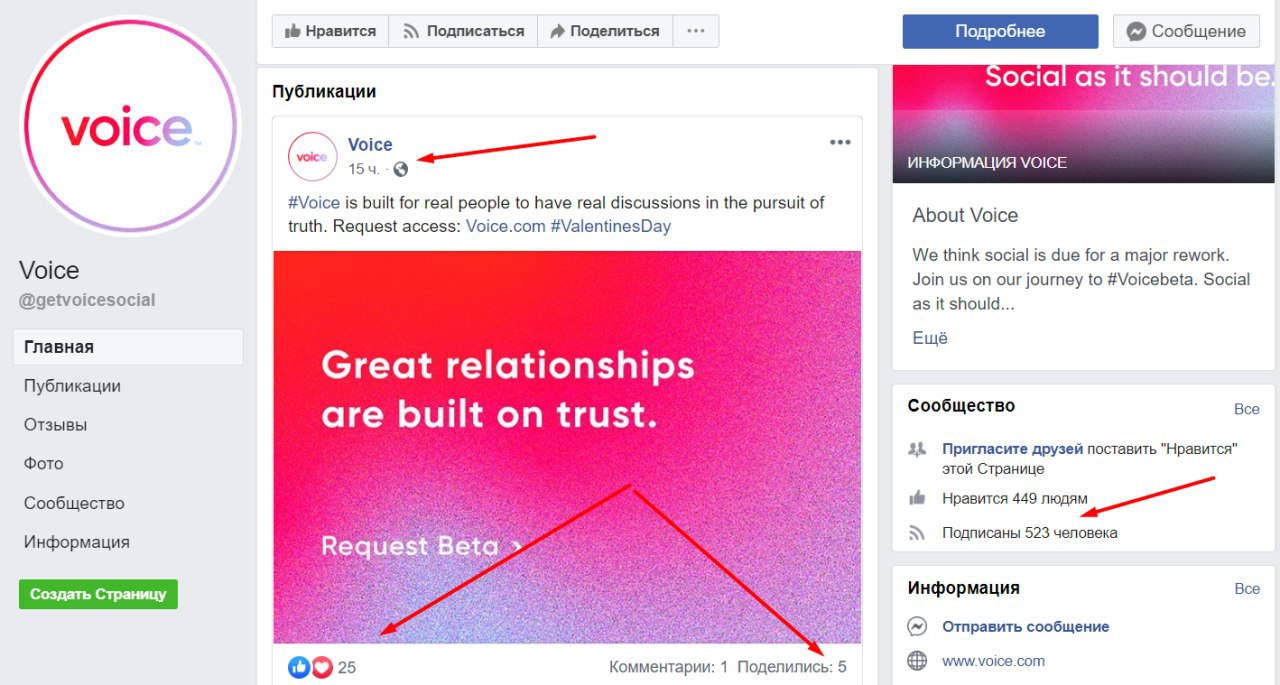Click the Request Beta post image

567,447
